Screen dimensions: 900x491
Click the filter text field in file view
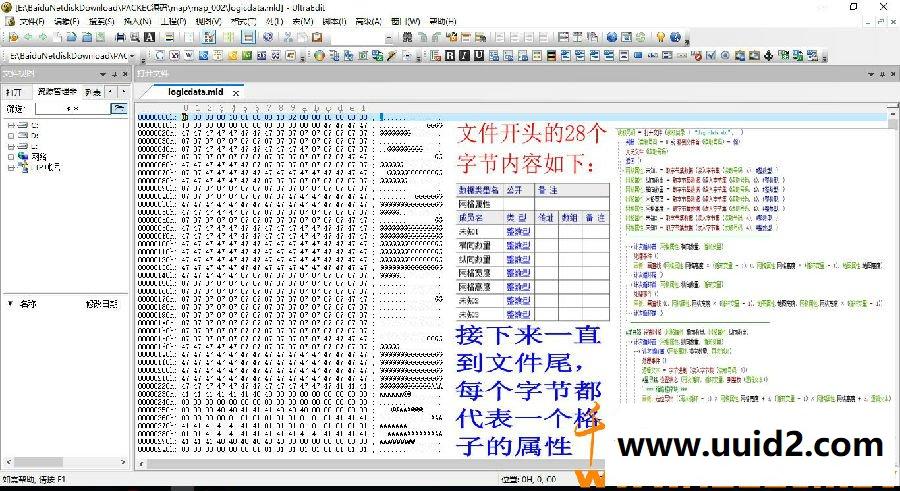(x=72, y=109)
